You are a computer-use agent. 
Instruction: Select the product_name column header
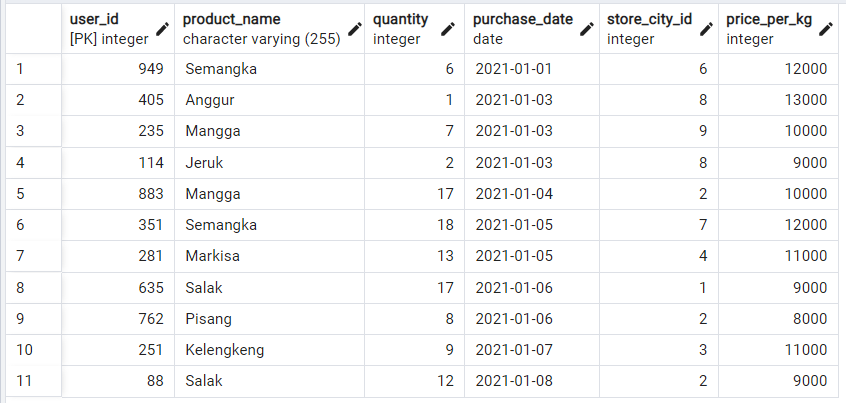pyautogui.click(x=270, y=29)
